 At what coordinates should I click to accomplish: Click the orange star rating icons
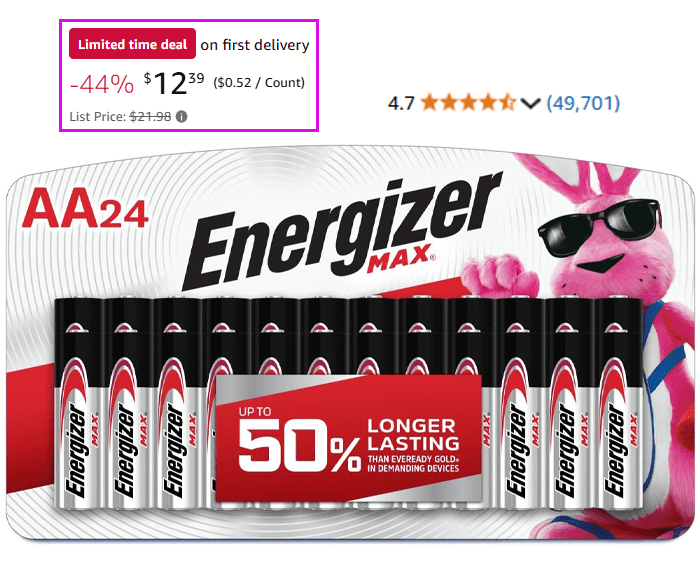(468, 103)
